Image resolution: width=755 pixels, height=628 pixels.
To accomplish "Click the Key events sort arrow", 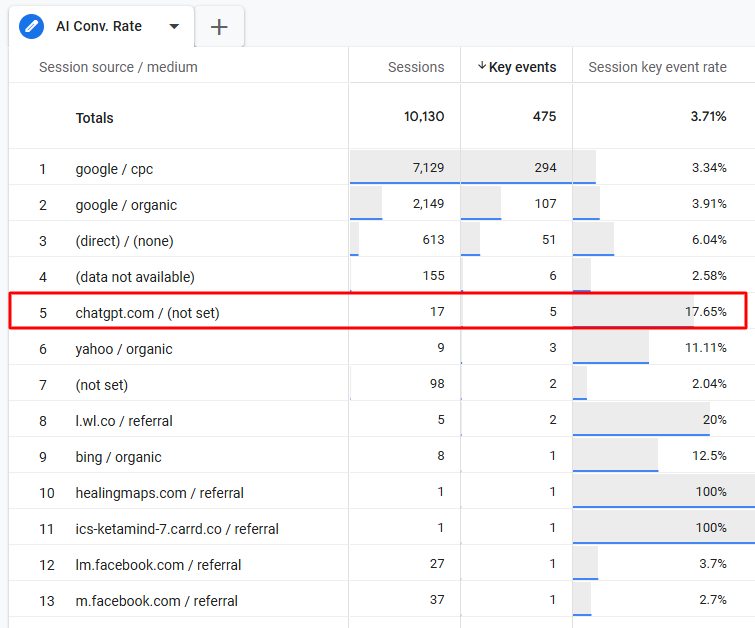I will coord(482,66).
